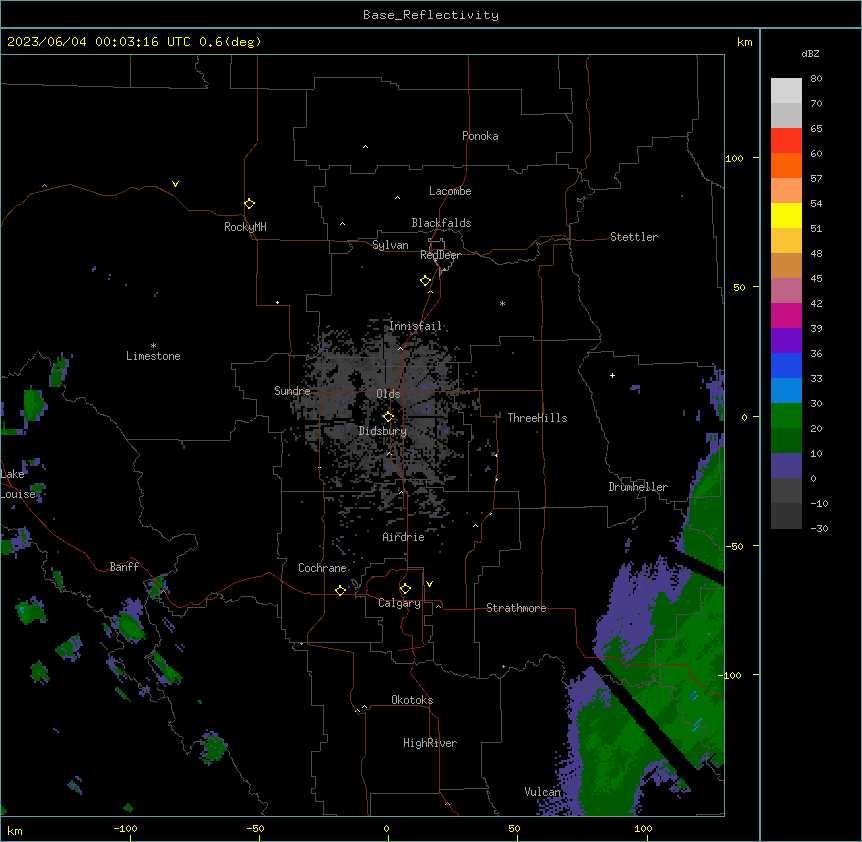Click the 65 dBZ red legend swatch

click(786, 141)
